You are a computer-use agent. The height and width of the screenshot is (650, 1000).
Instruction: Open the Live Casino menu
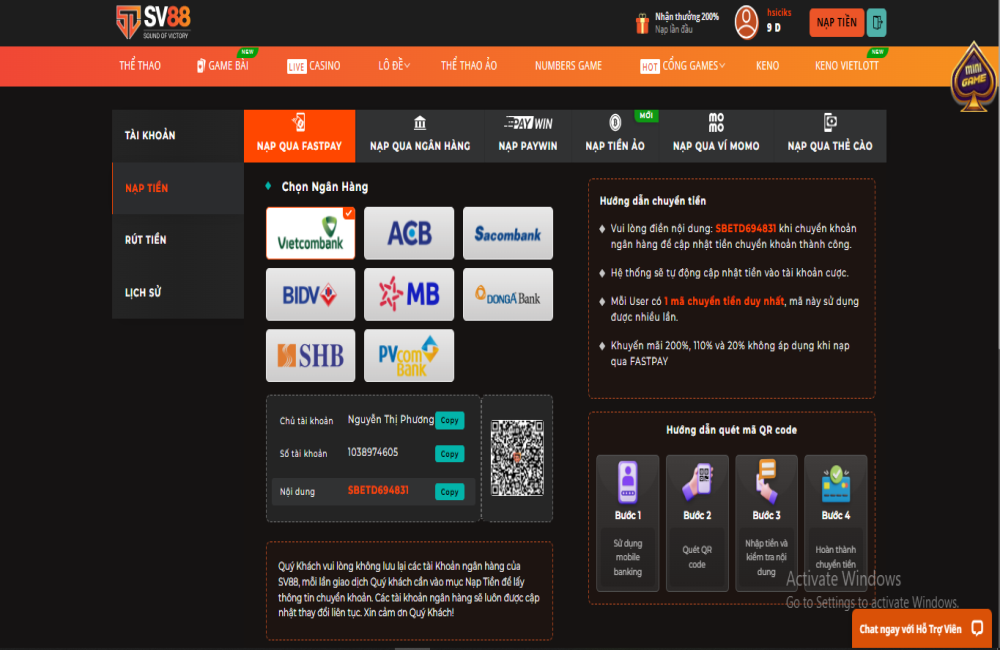coord(314,66)
